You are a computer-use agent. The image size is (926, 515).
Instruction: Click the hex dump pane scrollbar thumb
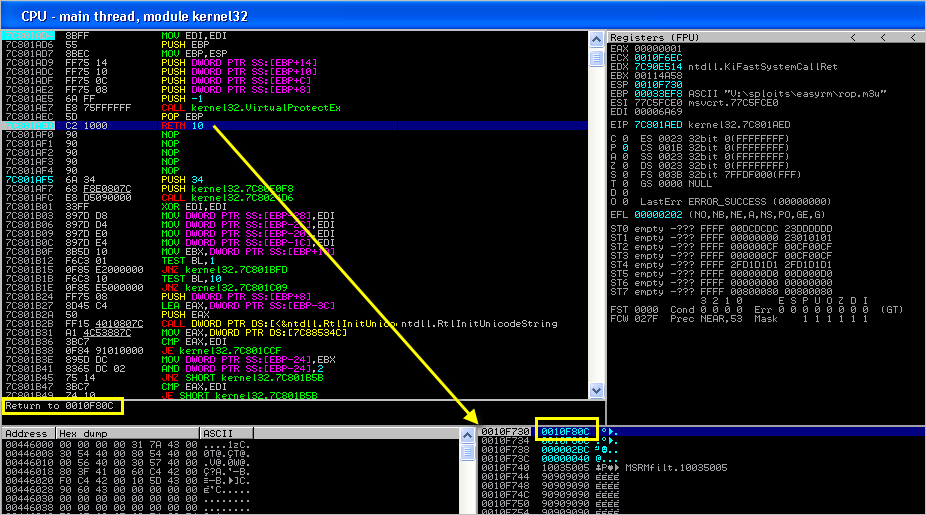[467, 452]
